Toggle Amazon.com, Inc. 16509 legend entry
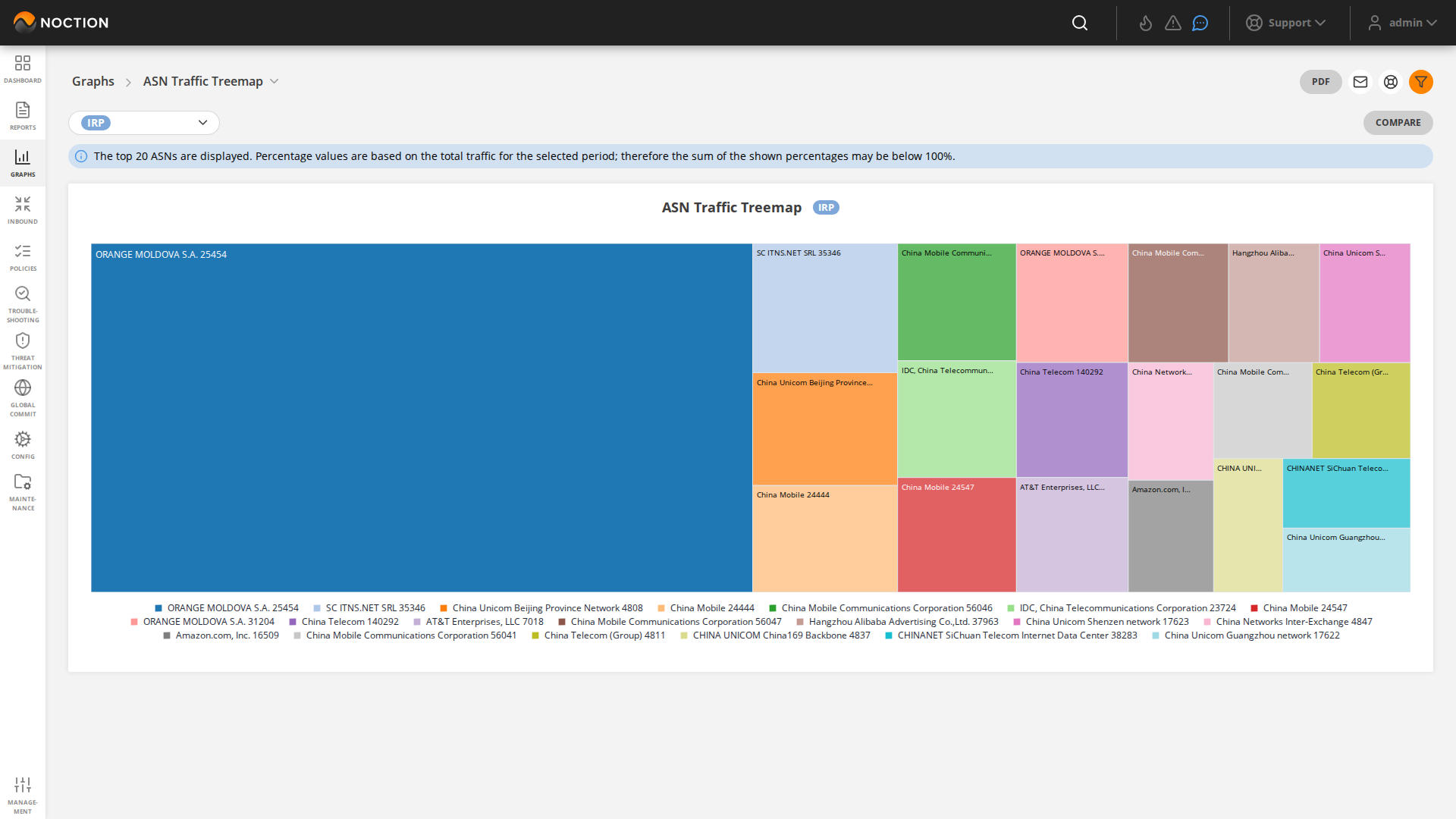 click(x=221, y=635)
